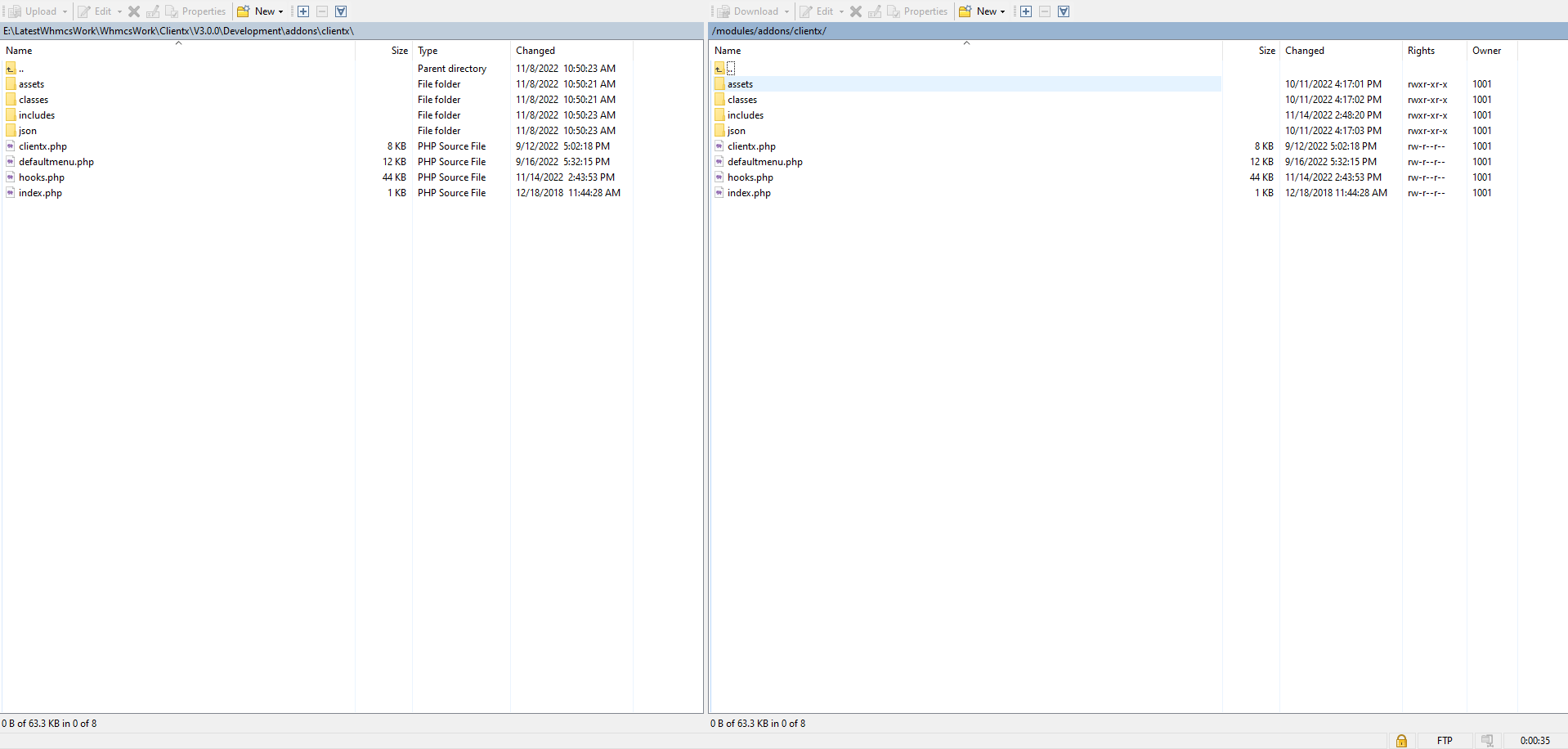Click the local Rename icon
The height and width of the screenshot is (749, 1568).
tap(153, 11)
